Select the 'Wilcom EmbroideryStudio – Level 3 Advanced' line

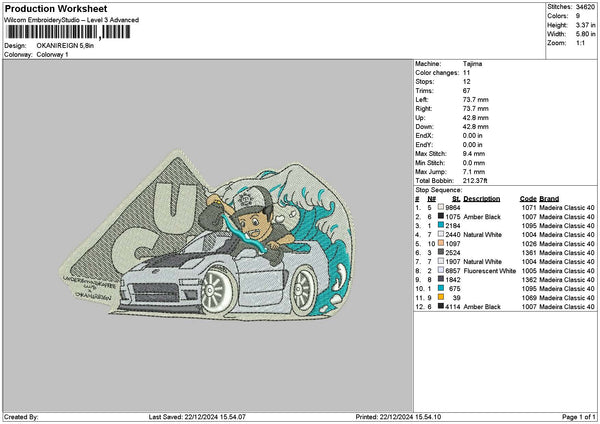(72, 20)
